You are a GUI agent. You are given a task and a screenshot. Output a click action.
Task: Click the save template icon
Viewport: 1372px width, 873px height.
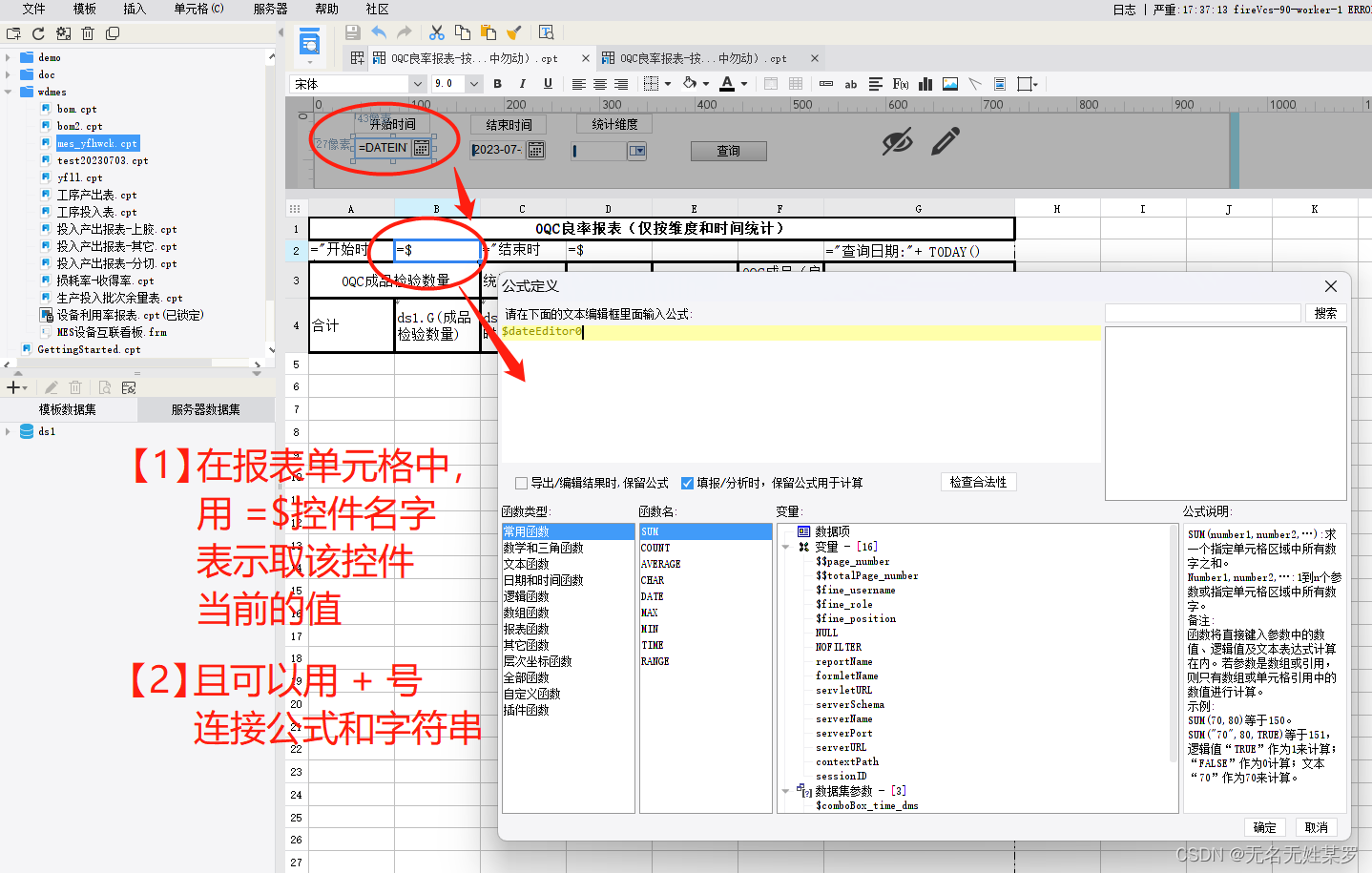pos(352,32)
